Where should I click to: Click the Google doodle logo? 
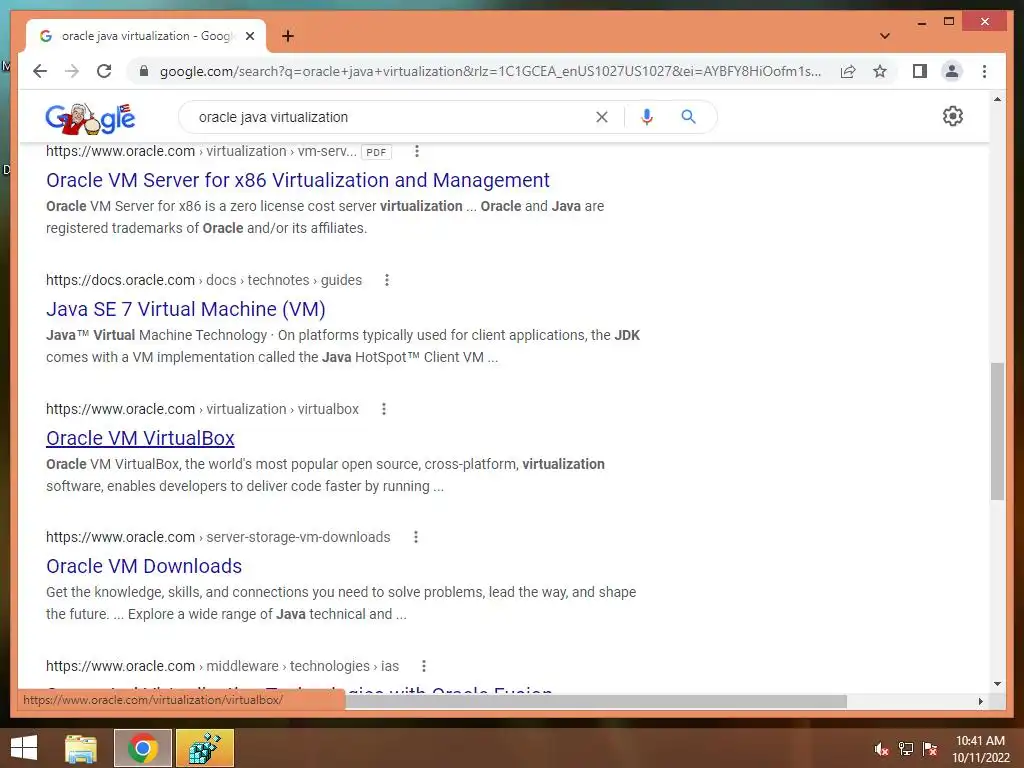pyautogui.click(x=90, y=118)
